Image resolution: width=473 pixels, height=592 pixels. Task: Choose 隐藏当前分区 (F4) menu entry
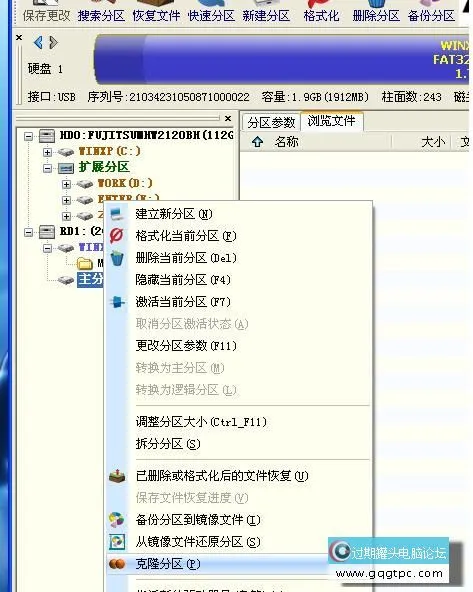[x=238, y=280]
